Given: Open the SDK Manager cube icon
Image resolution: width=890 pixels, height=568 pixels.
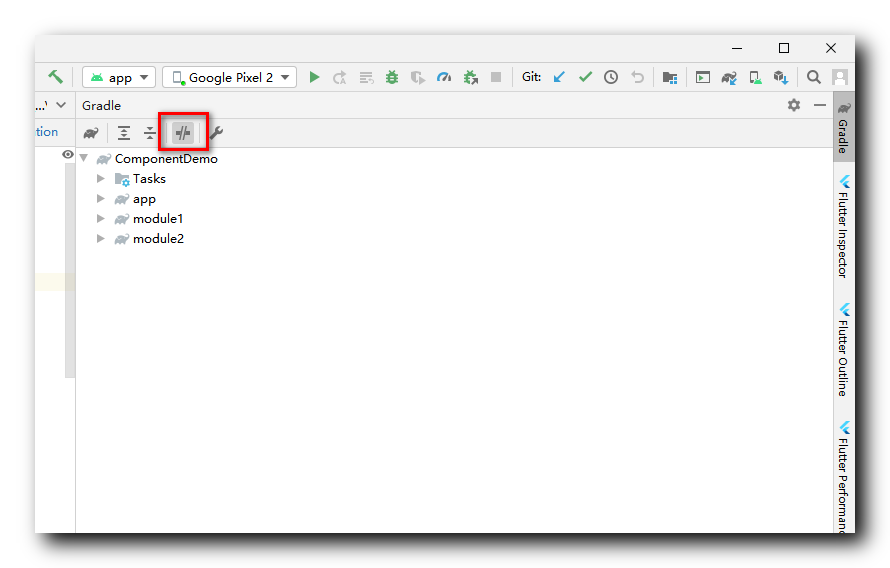Looking at the screenshot, I should (781, 78).
